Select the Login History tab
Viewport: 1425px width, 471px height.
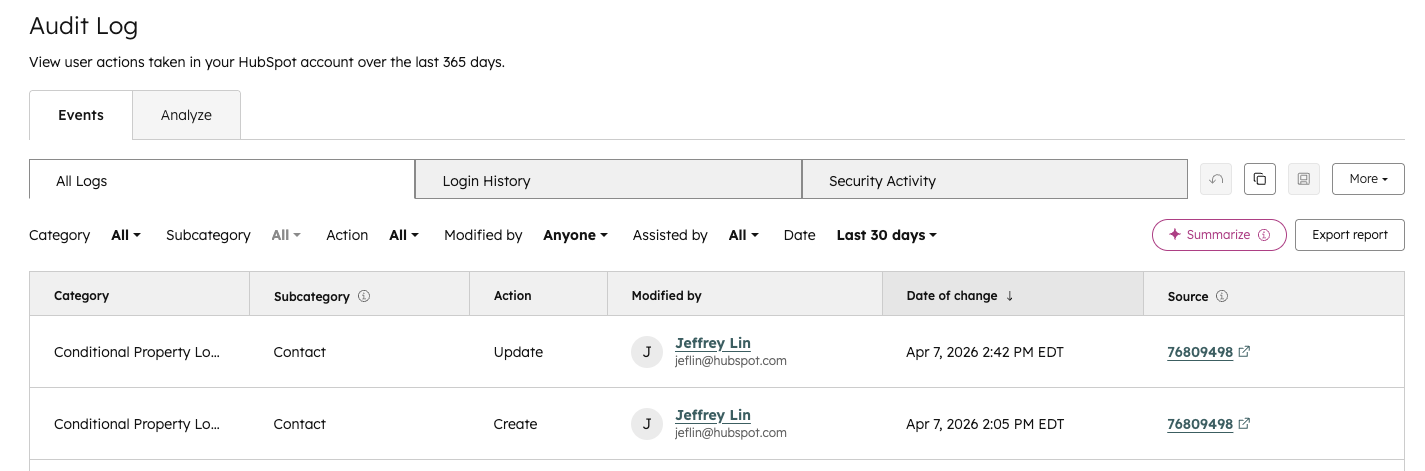608,181
